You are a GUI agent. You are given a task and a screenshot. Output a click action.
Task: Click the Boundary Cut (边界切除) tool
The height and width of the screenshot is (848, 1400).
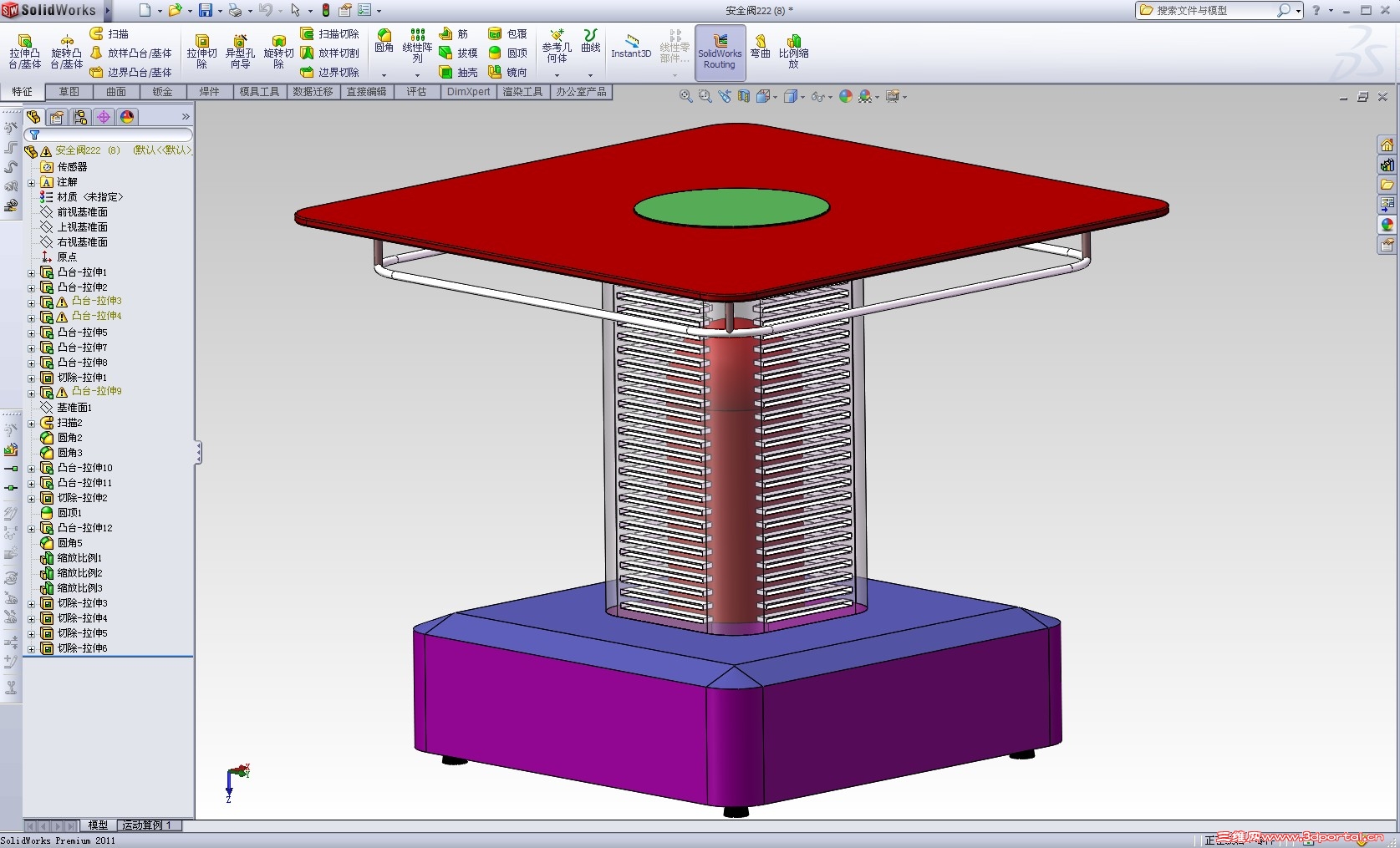click(329, 72)
